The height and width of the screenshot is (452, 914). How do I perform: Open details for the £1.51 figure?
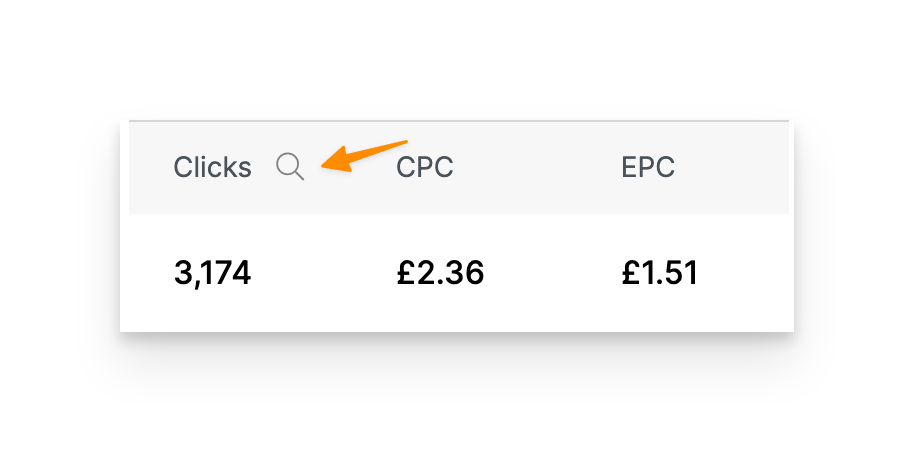point(659,272)
